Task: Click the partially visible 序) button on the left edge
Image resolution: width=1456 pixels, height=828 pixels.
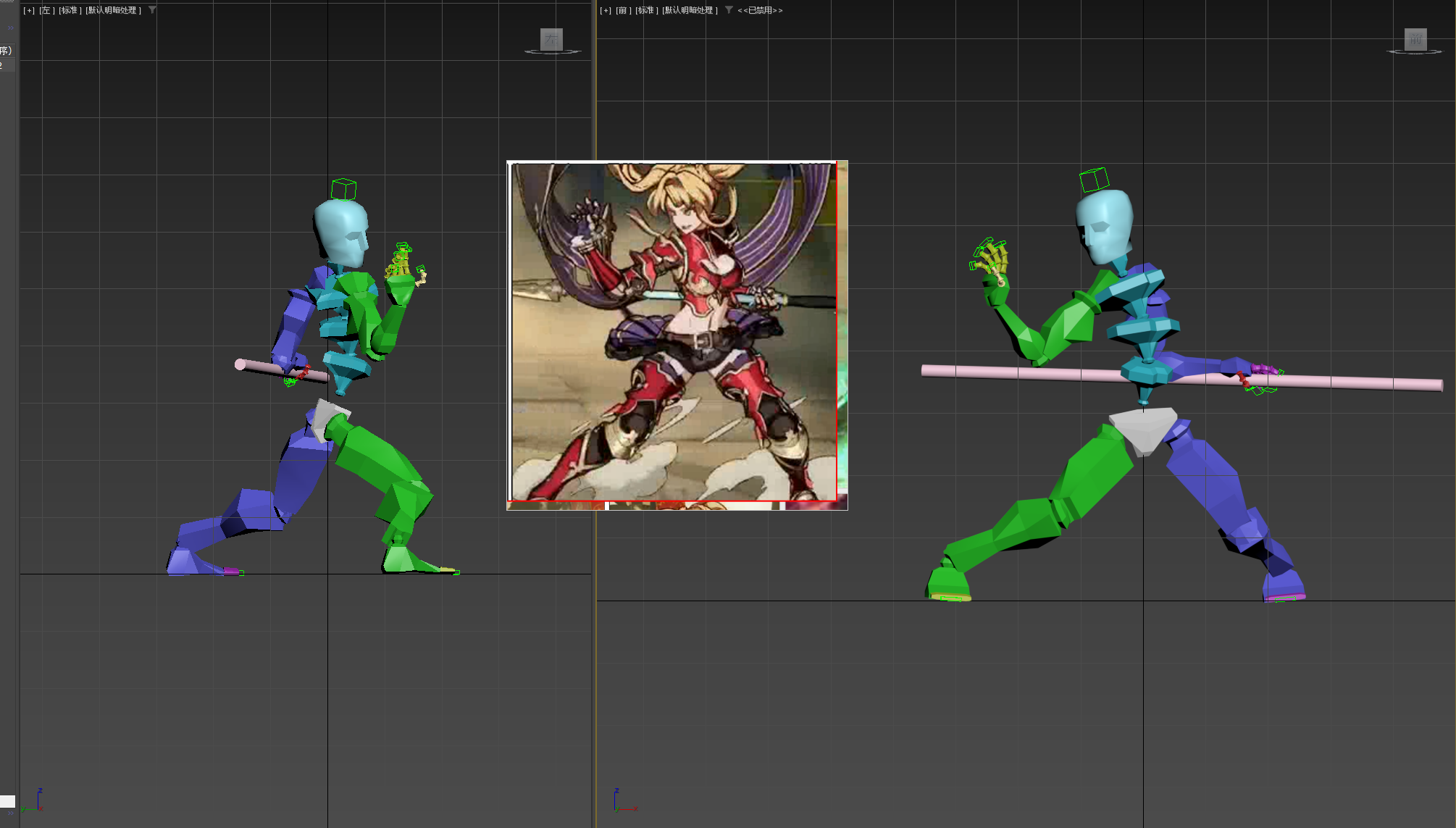Action: tap(6, 52)
